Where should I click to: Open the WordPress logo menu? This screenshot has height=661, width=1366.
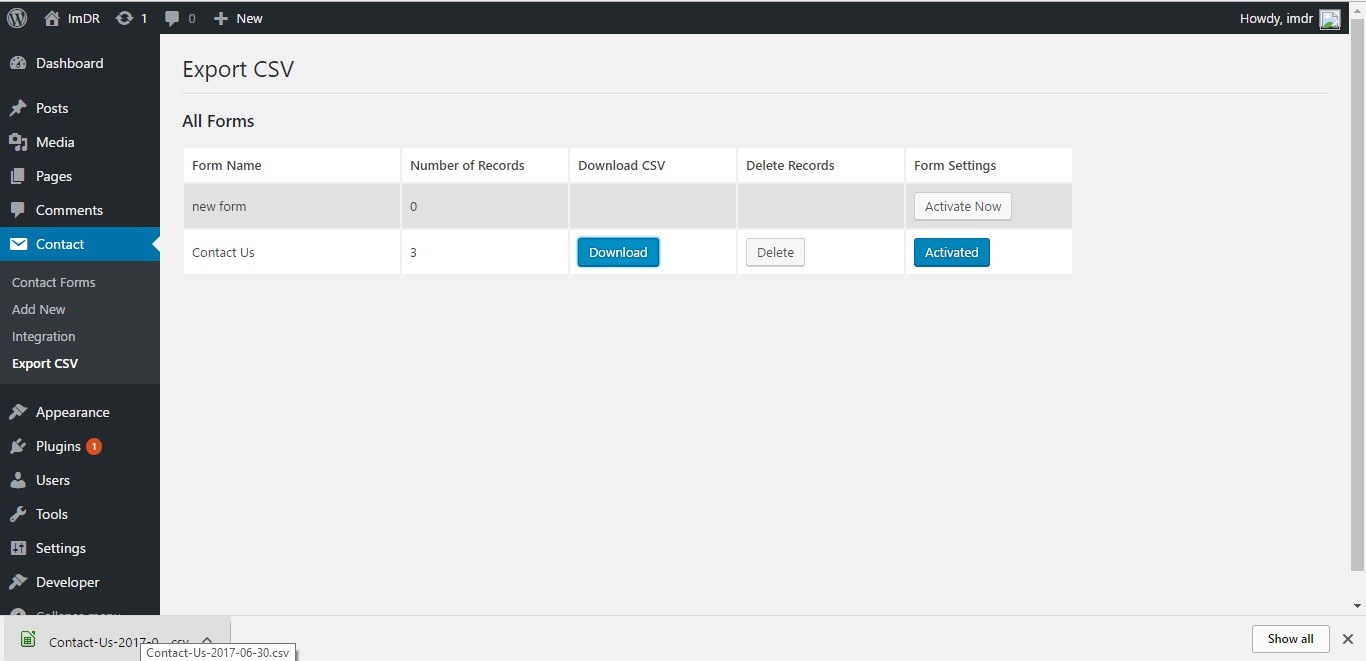click(x=17, y=18)
